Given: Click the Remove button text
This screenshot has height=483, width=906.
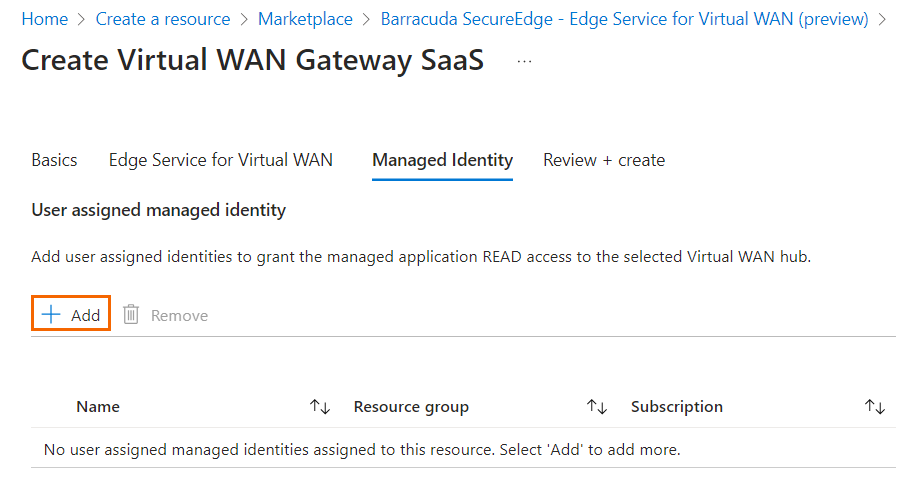Looking at the screenshot, I should [179, 316].
